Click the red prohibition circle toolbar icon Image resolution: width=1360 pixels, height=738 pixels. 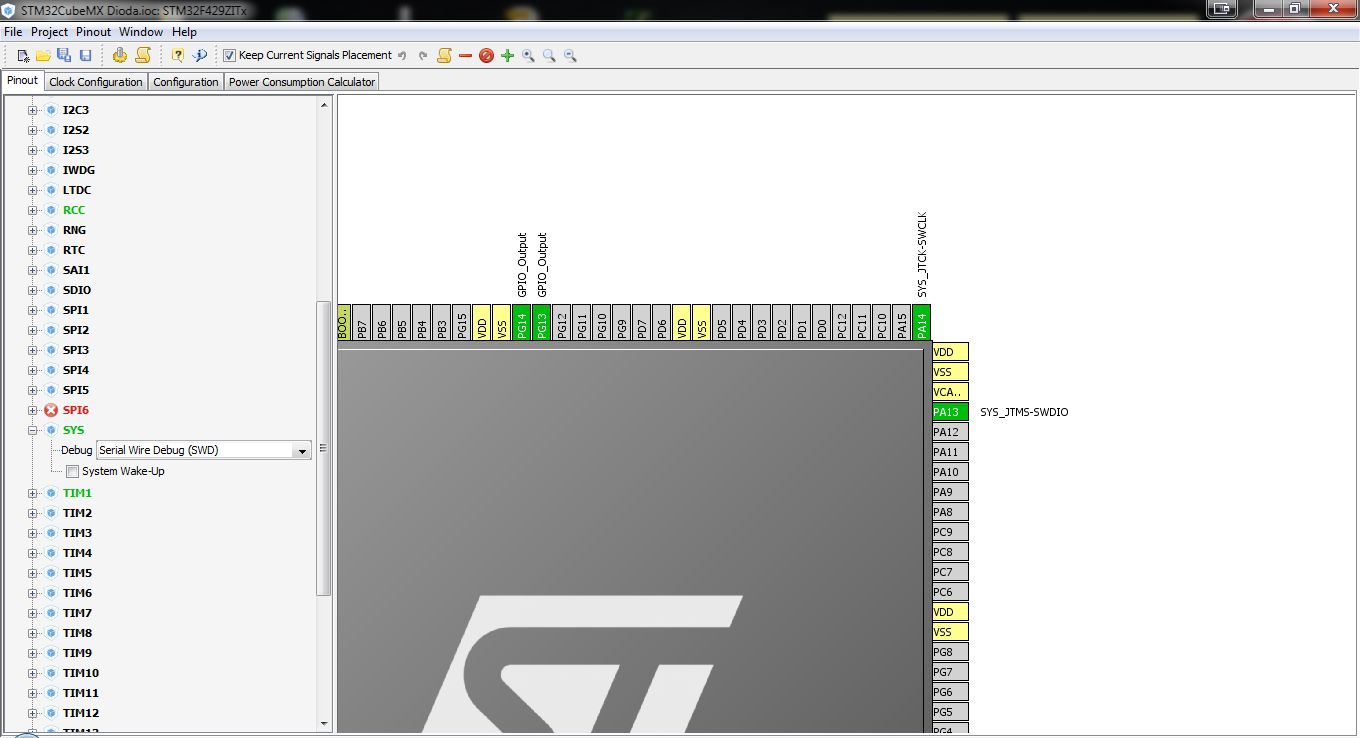pyautogui.click(x=486, y=56)
